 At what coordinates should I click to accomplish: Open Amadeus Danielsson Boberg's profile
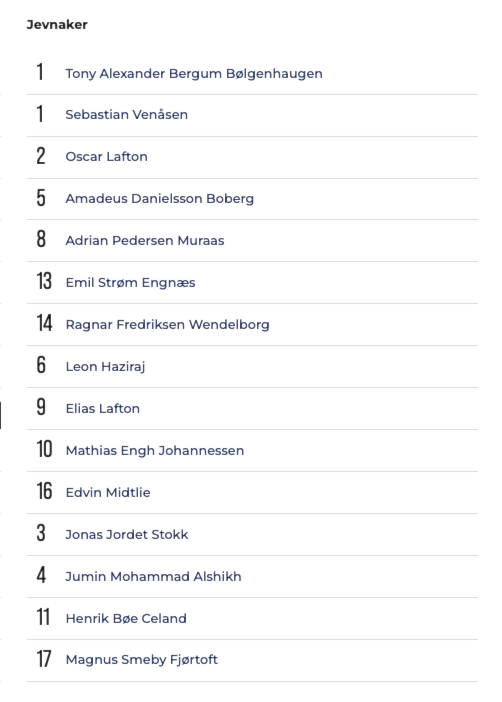pyautogui.click(x=159, y=198)
